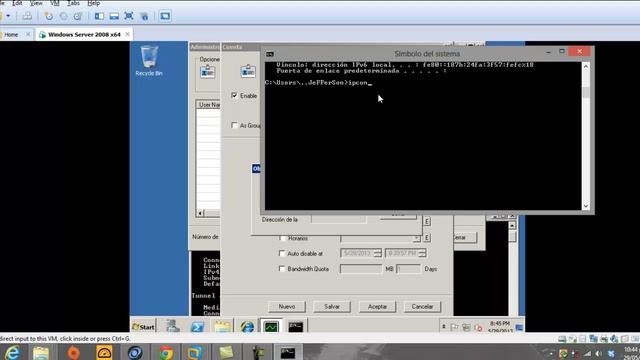Viewport: 640px width, 360px height.
Task: Toggle the Enable checkbox
Action: (234, 95)
